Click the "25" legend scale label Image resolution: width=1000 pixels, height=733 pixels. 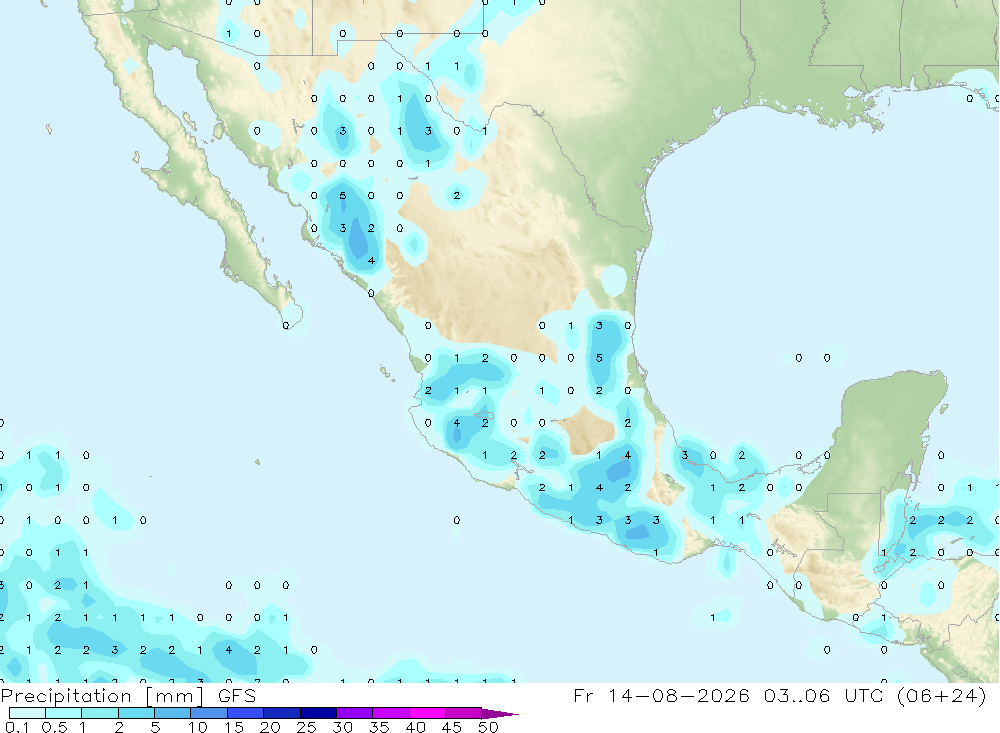tap(307, 727)
